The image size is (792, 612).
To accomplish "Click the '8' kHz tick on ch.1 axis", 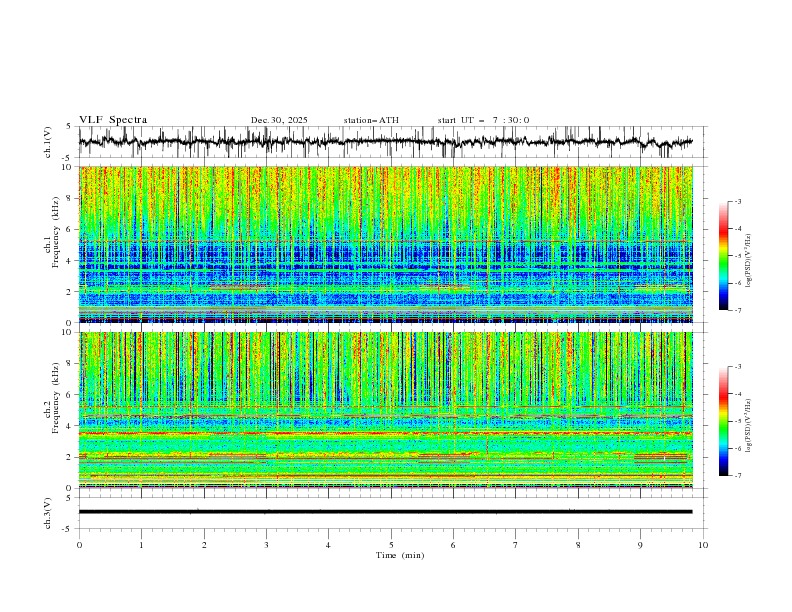I will 70,198.
